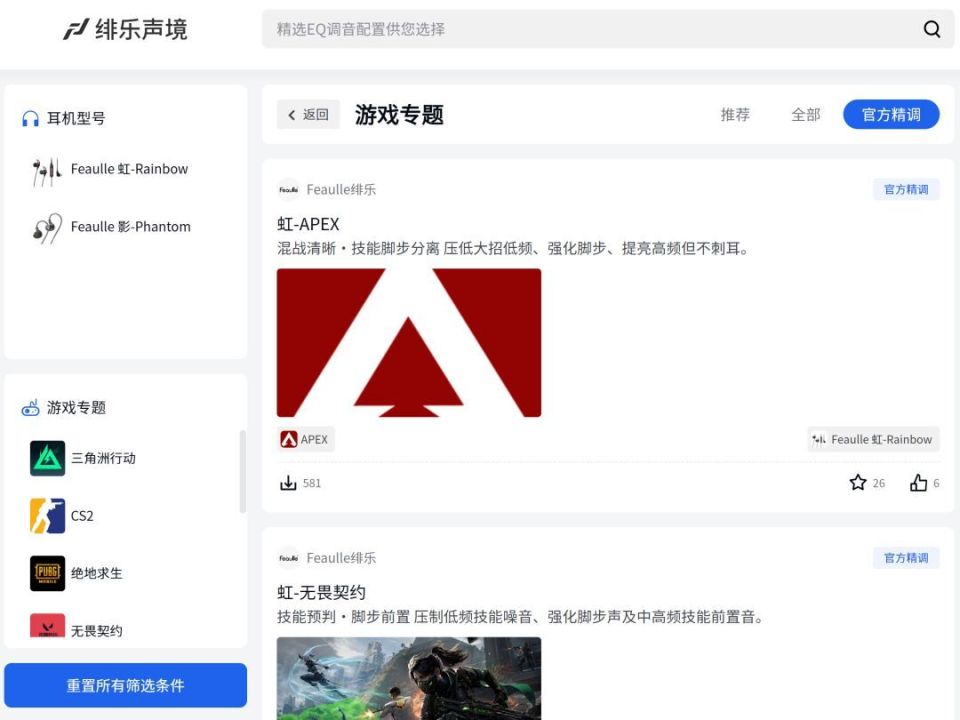Screen dimensions: 960x720
Task: Select the CS2 game icon
Action: tap(47, 516)
